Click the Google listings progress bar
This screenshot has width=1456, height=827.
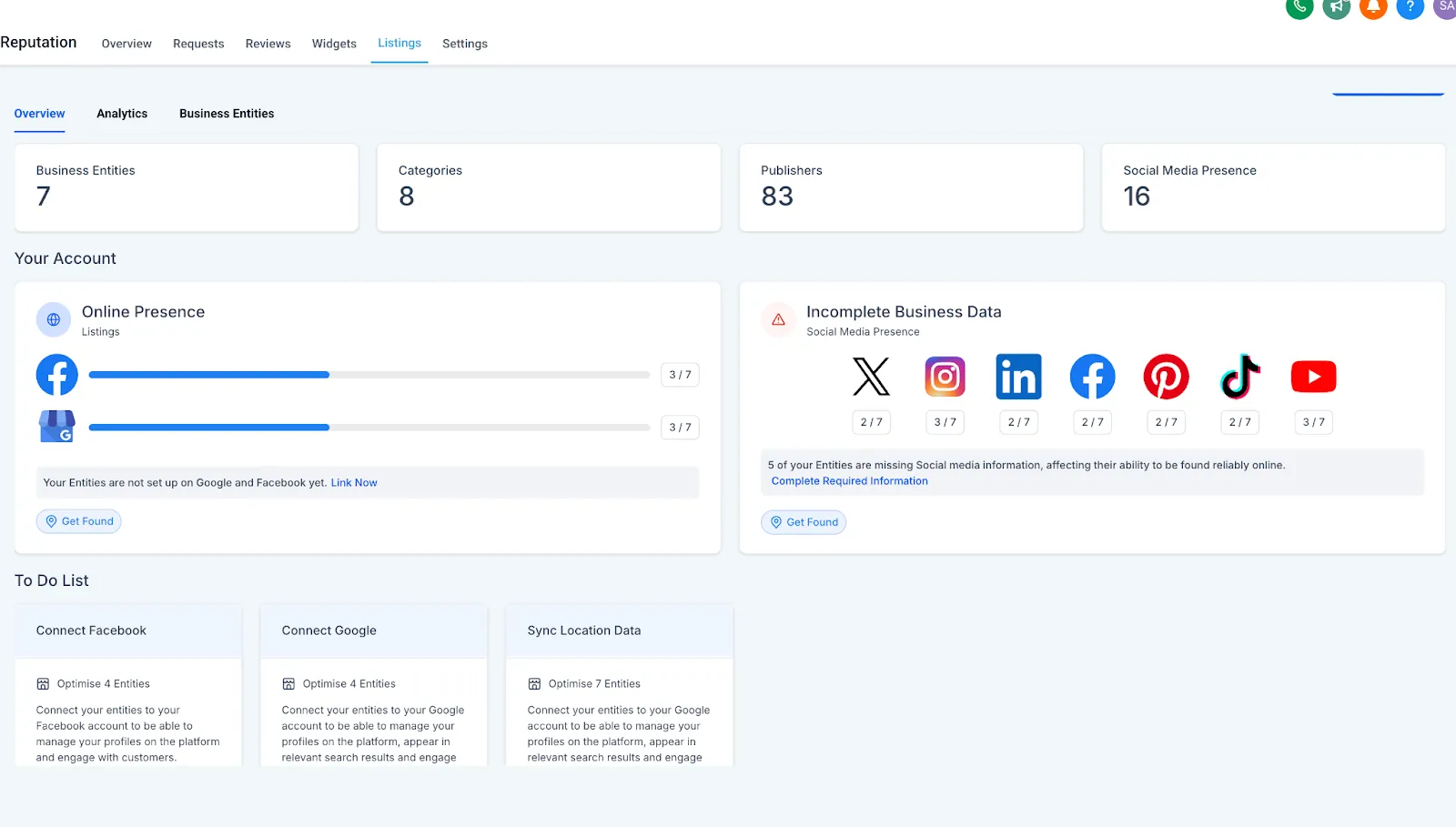pos(369,428)
